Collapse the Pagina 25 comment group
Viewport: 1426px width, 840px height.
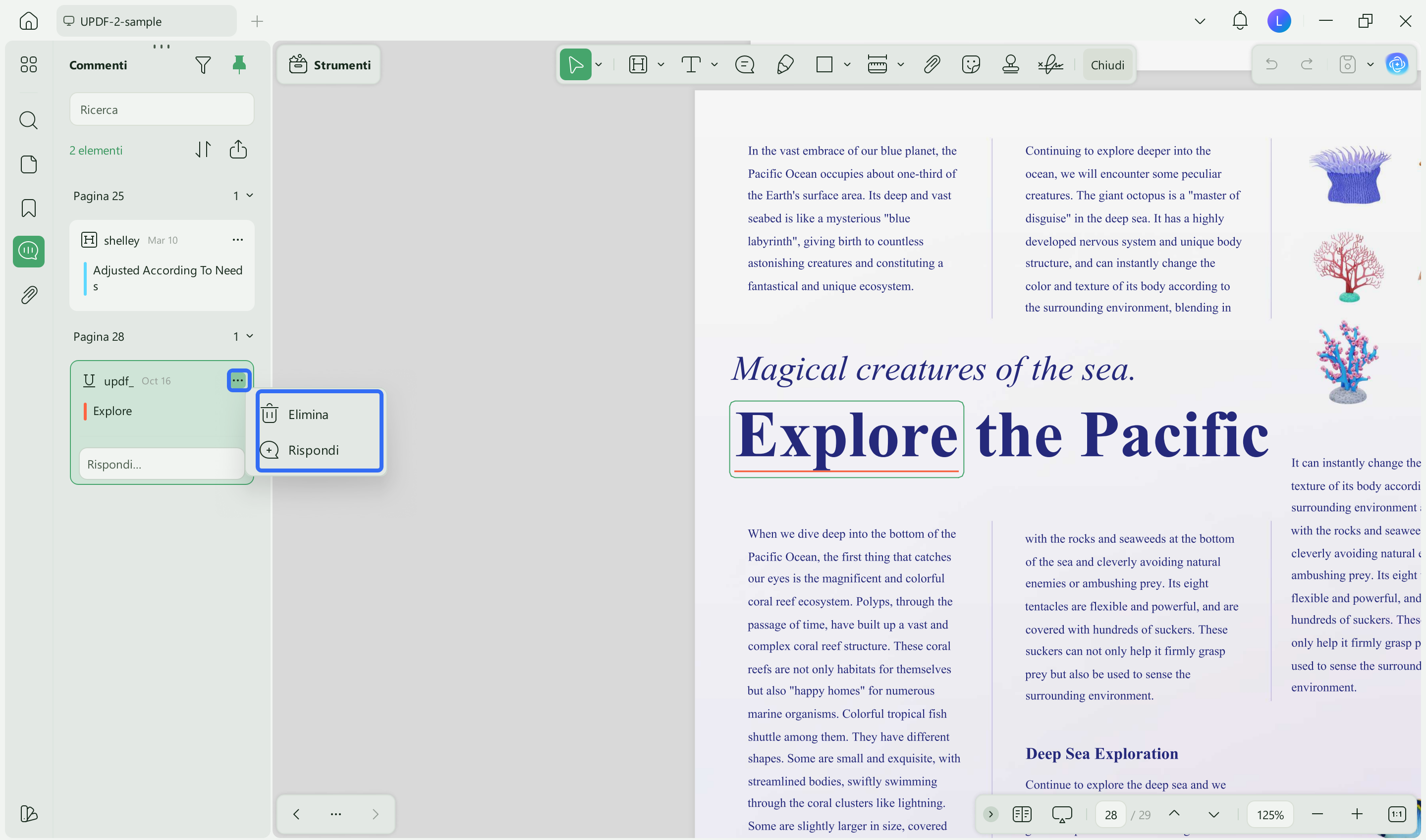(x=250, y=195)
